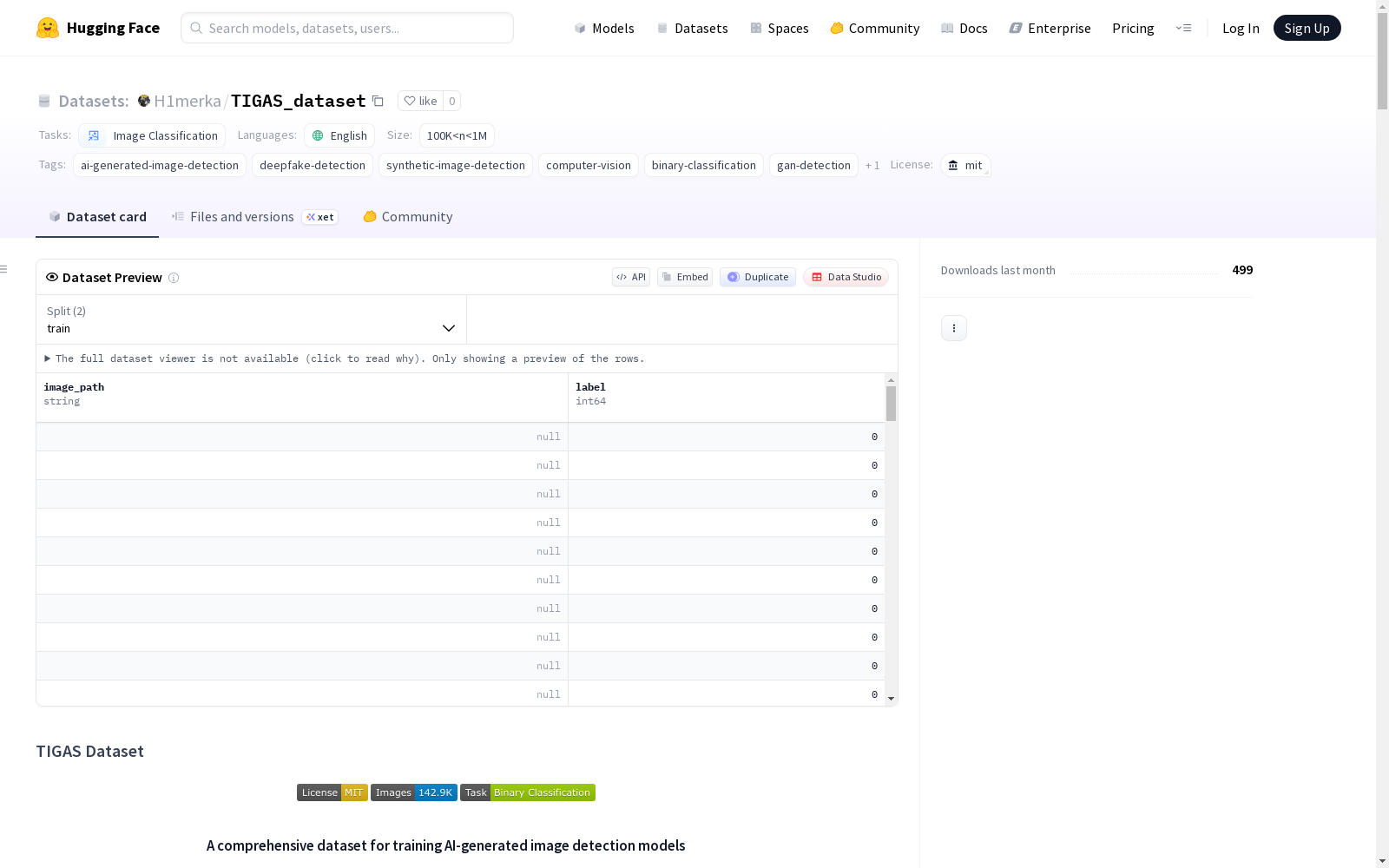The height and width of the screenshot is (868, 1389).
Task: Click the synthetic-image-detection tag
Action: click(456, 165)
